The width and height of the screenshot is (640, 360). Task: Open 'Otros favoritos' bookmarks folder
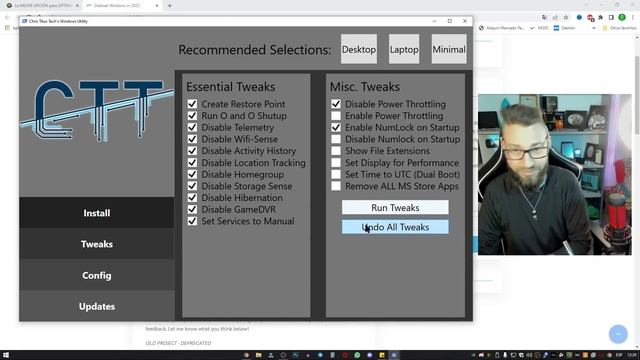(619, 28)
